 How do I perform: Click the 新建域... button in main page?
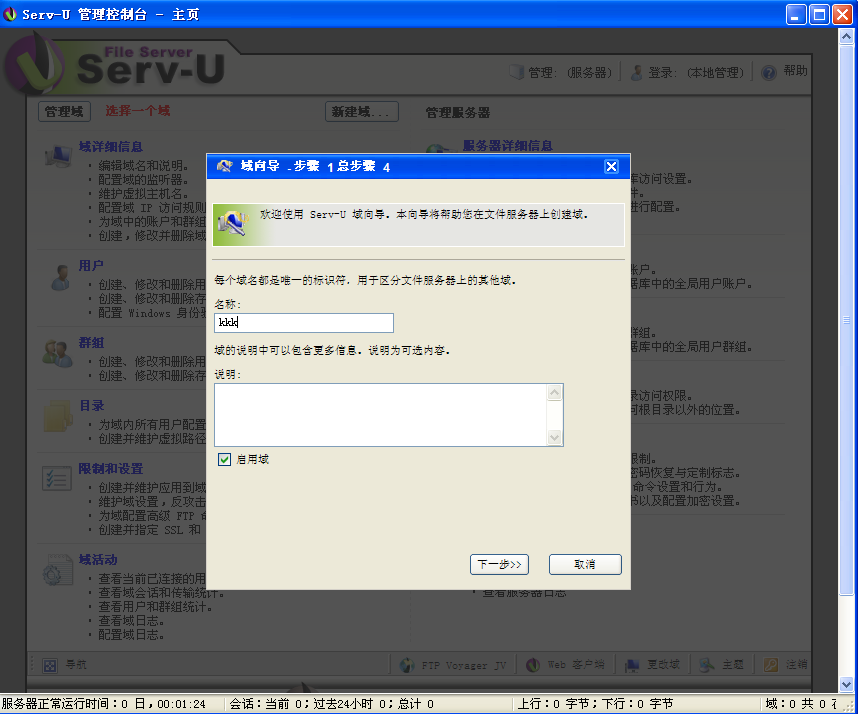click(362, 112)
